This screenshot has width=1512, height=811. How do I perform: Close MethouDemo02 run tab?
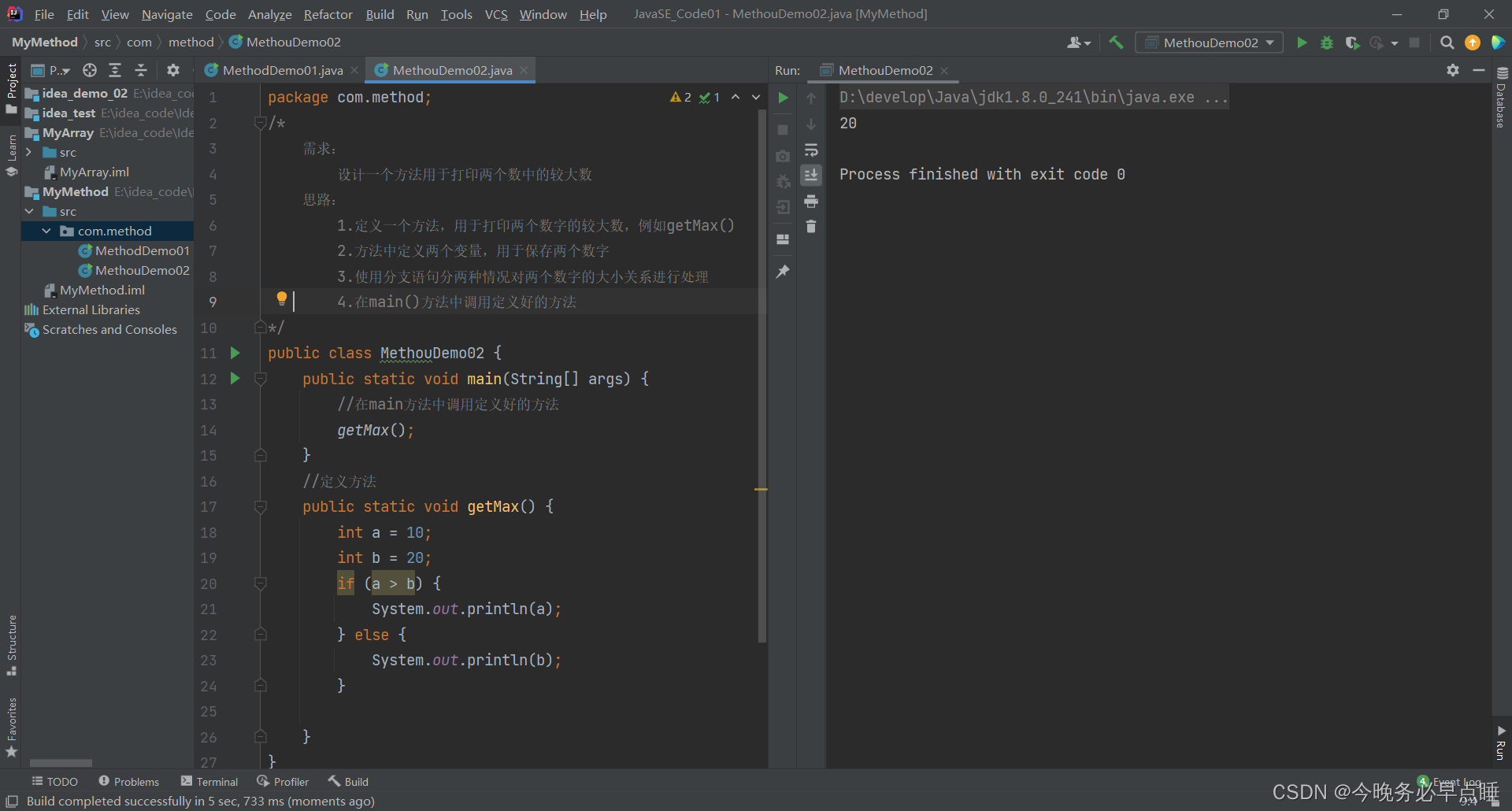[x=944, y=70]
